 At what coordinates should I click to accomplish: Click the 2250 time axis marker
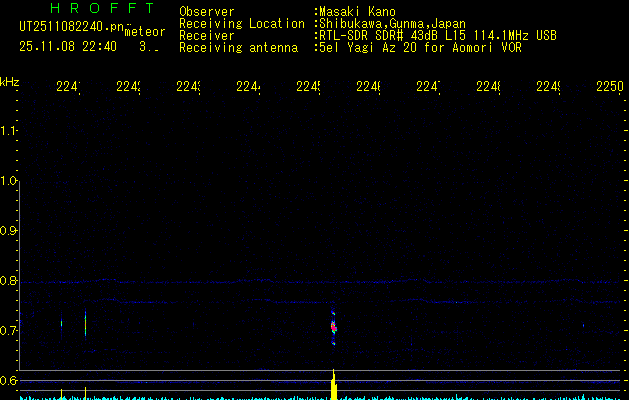pos(609,87)
